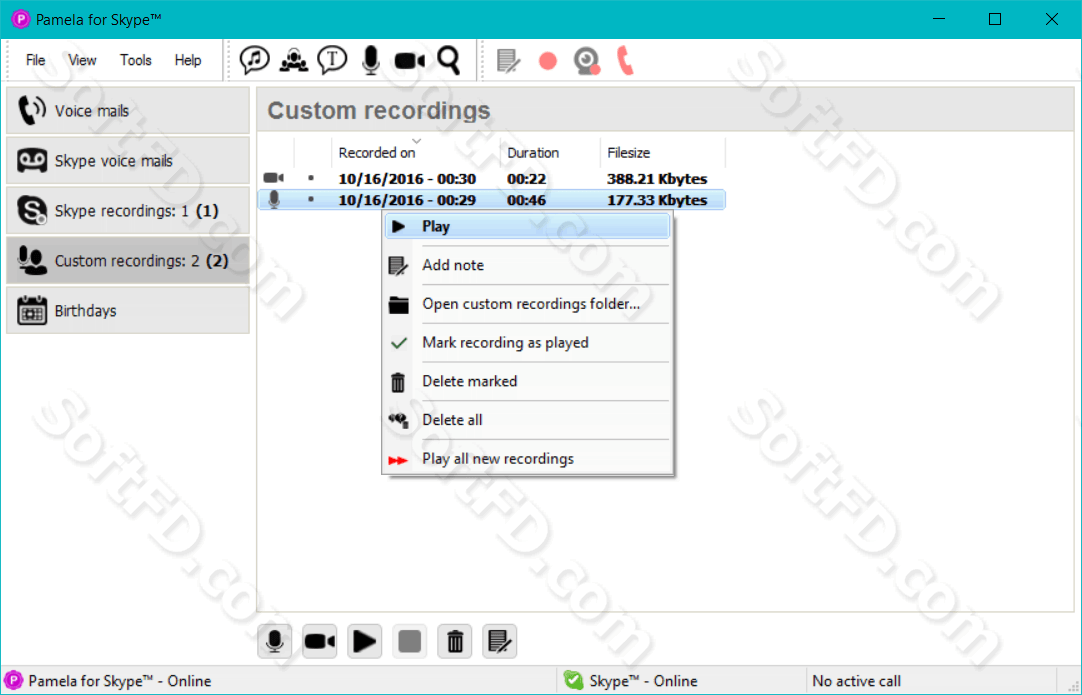Click the microphone icon of 00:29 recording
Screen dimensions: 1082x695
[274, 199]
